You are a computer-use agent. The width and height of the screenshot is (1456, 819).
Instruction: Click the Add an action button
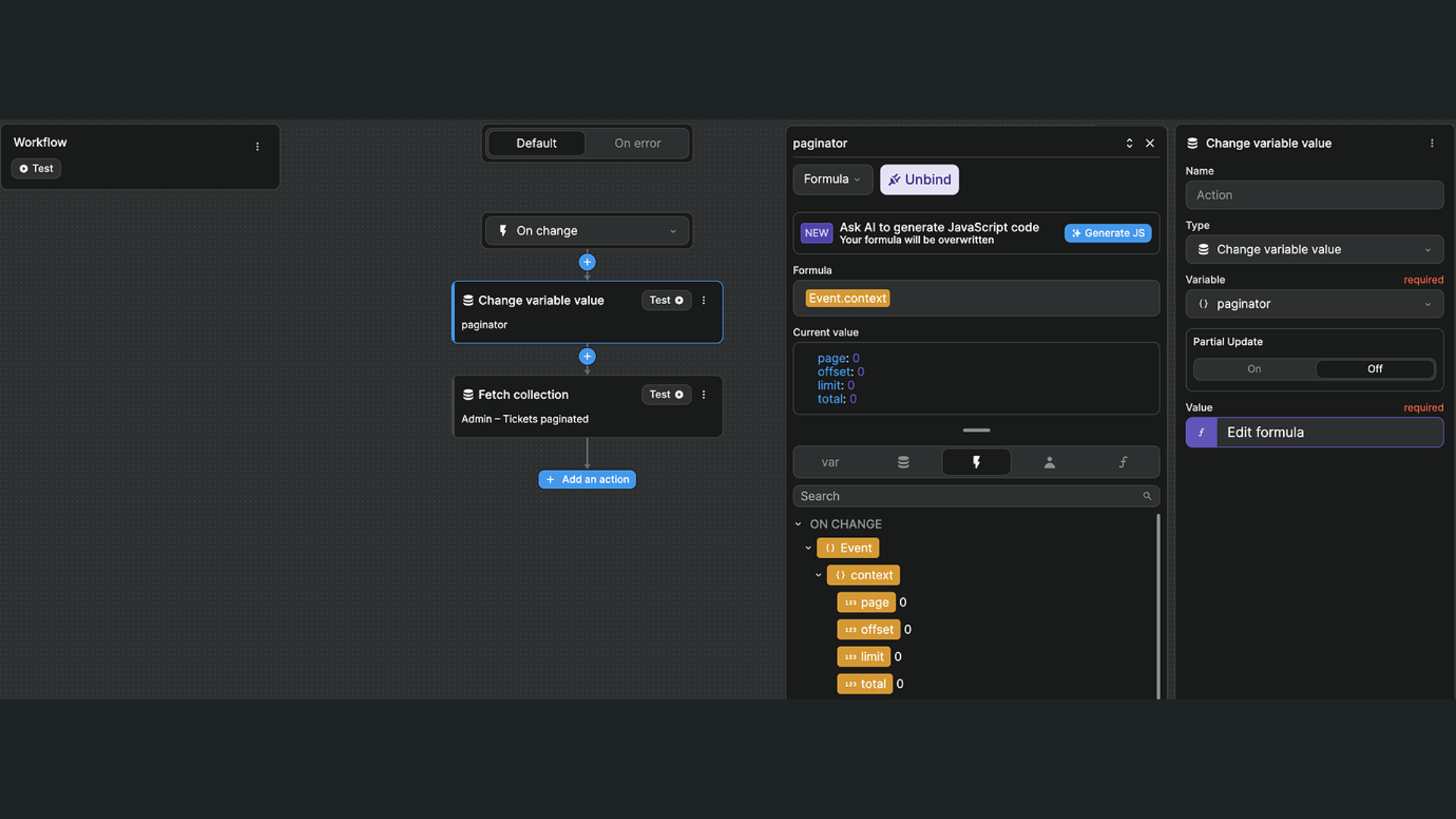(587, 479)
